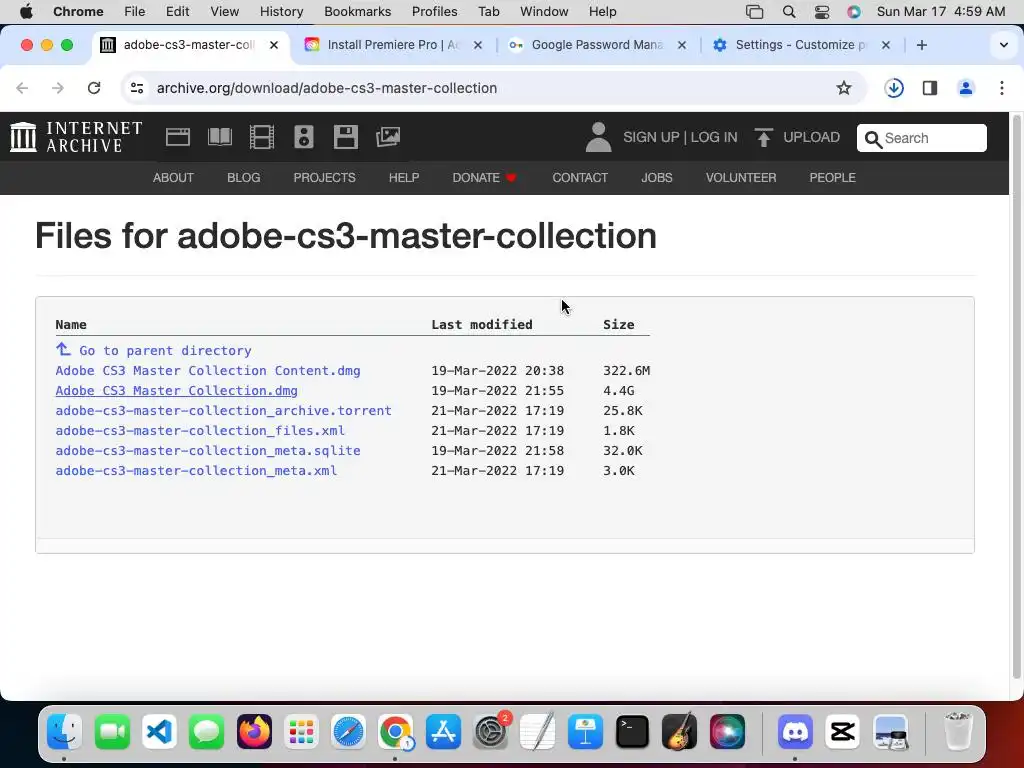Click SIGN UP link

651,137
